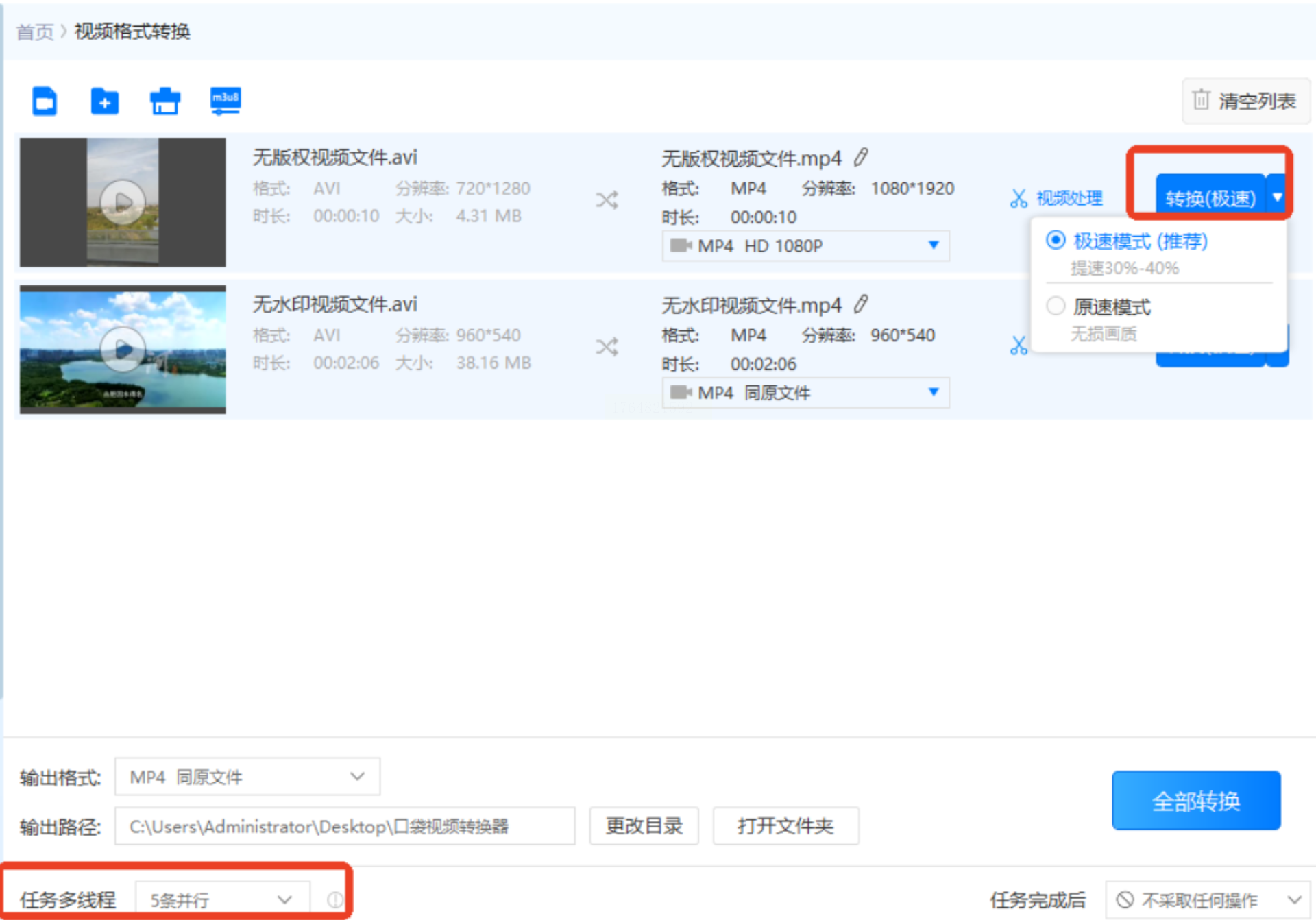
Task: Expand 任务完成后 不采取任何操作 dropdown
Action: click(x=1208, y=899)
